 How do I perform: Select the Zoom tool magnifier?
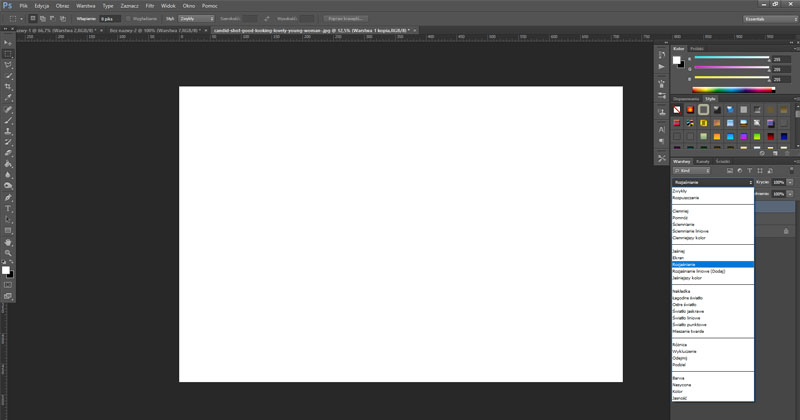point(8,253)
